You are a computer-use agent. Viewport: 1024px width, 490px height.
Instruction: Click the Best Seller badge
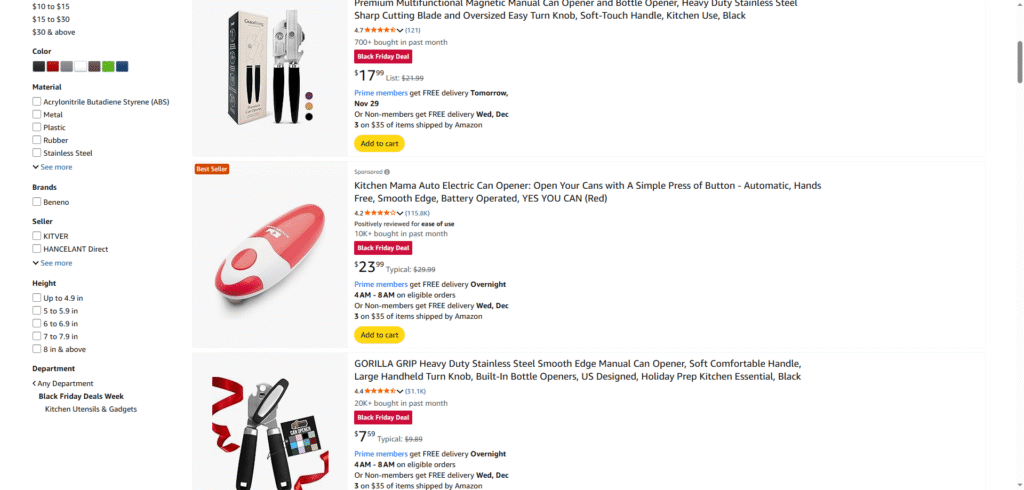pyautogui.click(x=211, y=169)
